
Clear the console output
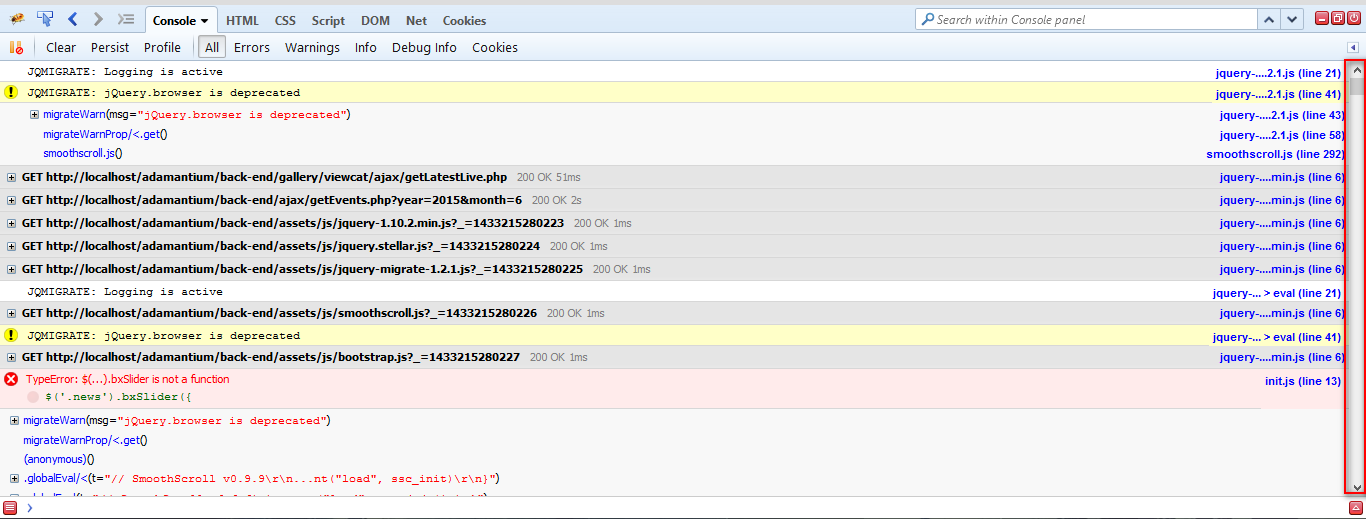coord(61,47)
